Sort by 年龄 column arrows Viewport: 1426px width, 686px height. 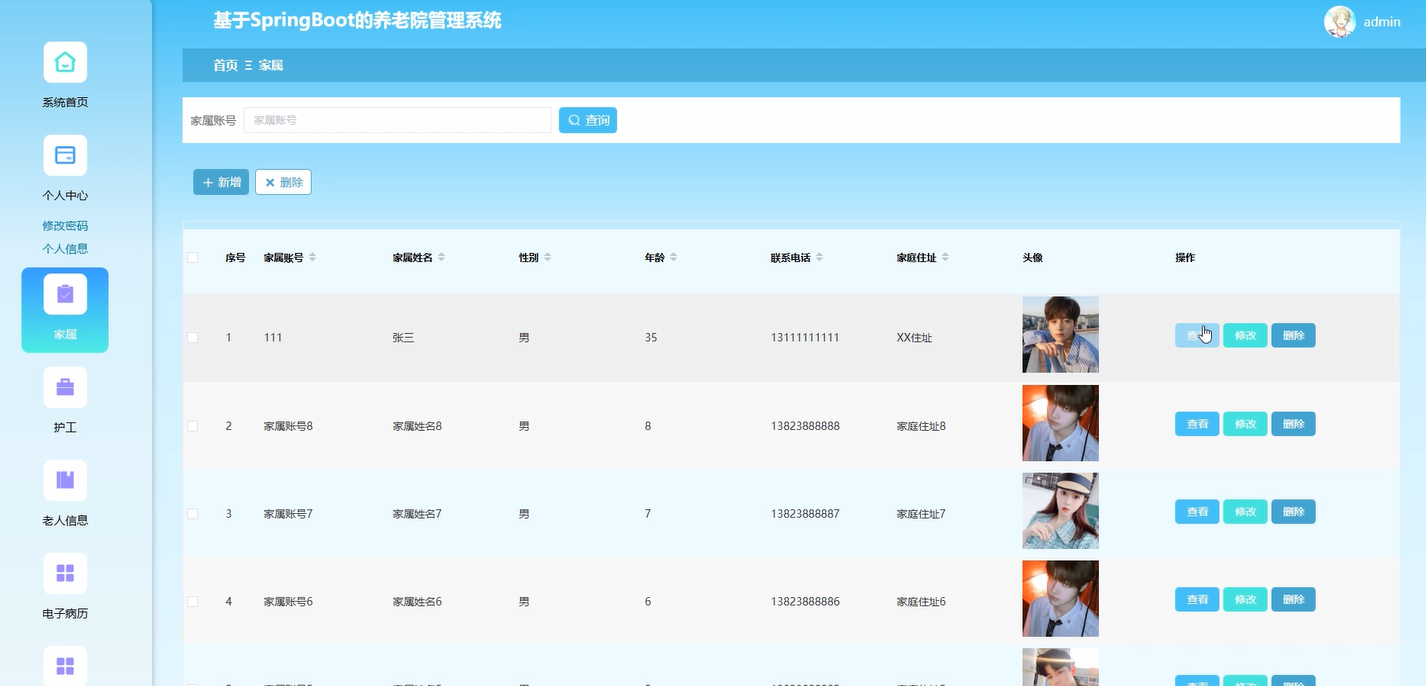click(x=673, y=258)
